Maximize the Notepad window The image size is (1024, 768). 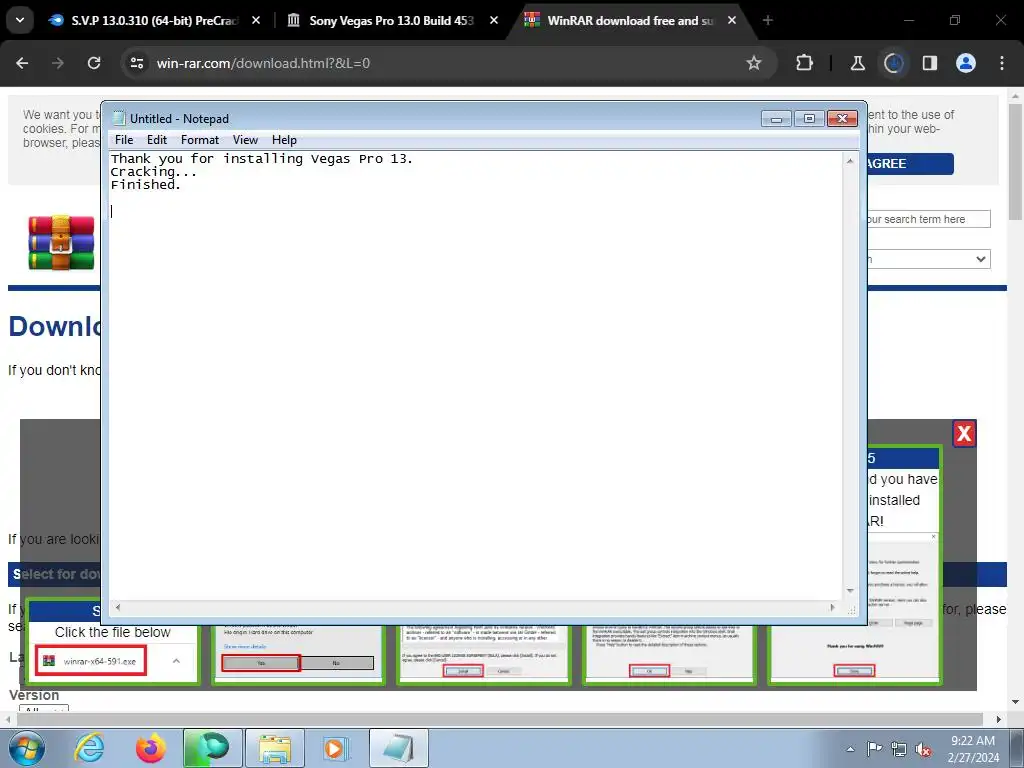809,118
